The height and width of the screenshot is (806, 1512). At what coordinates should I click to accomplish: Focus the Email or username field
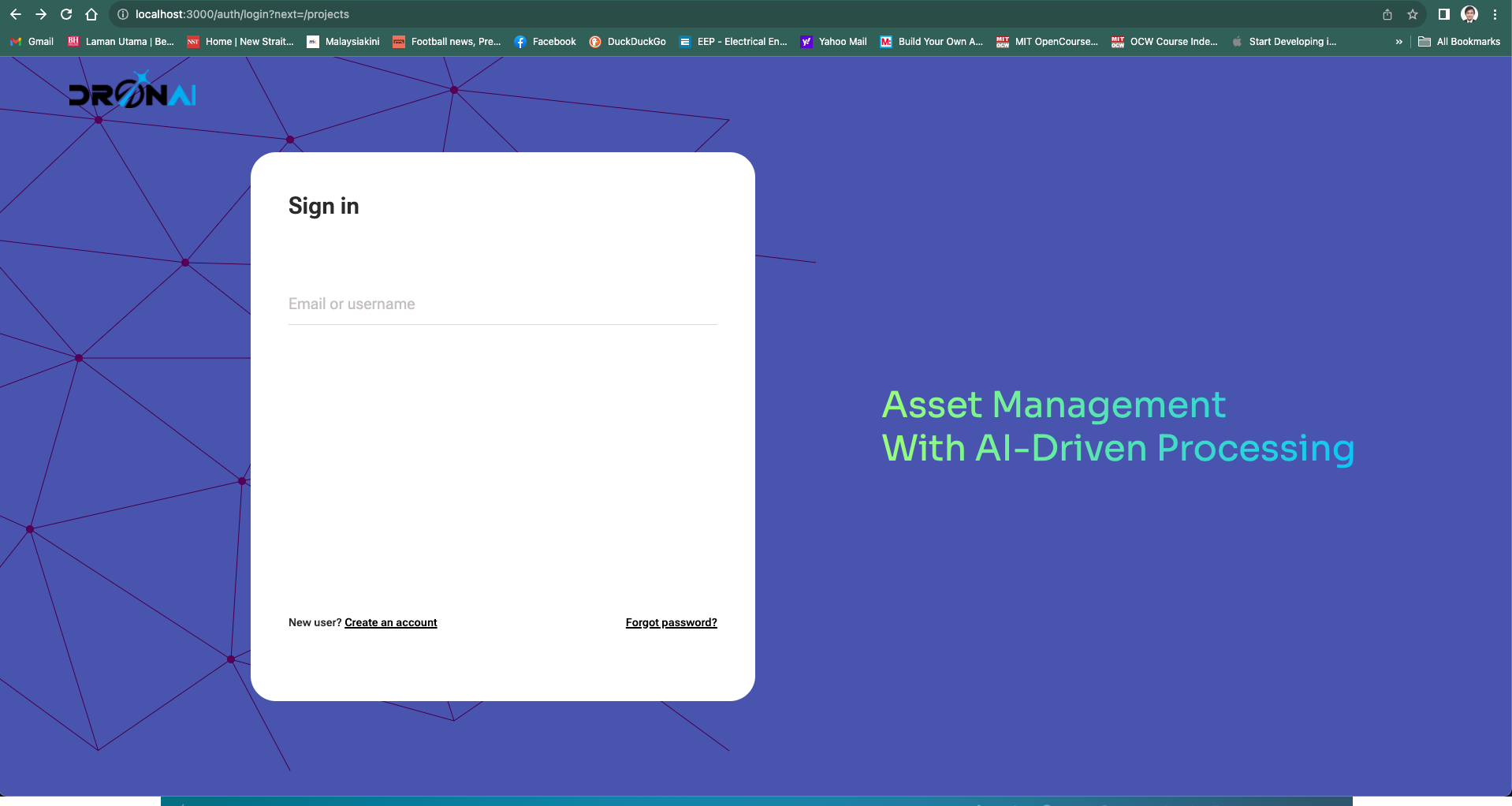point(502,304)
